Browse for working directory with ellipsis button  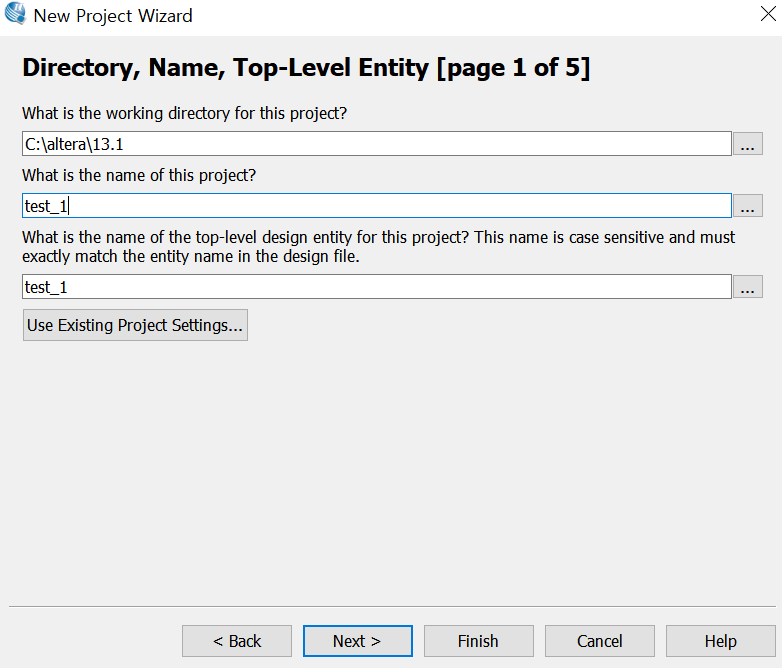click(x=747, y=144)
